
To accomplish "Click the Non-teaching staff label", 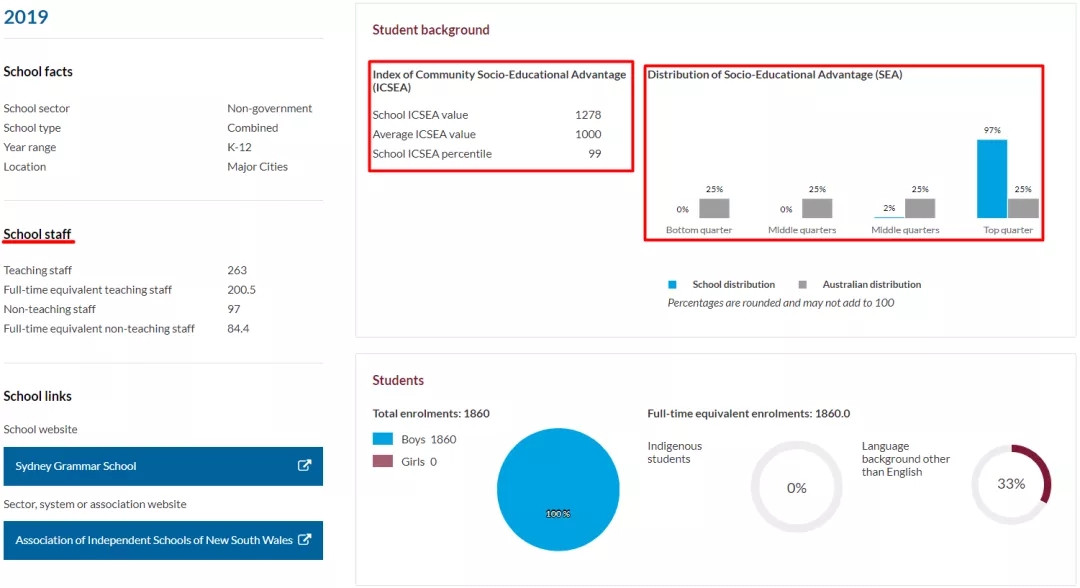I will [x=50, y=309].
